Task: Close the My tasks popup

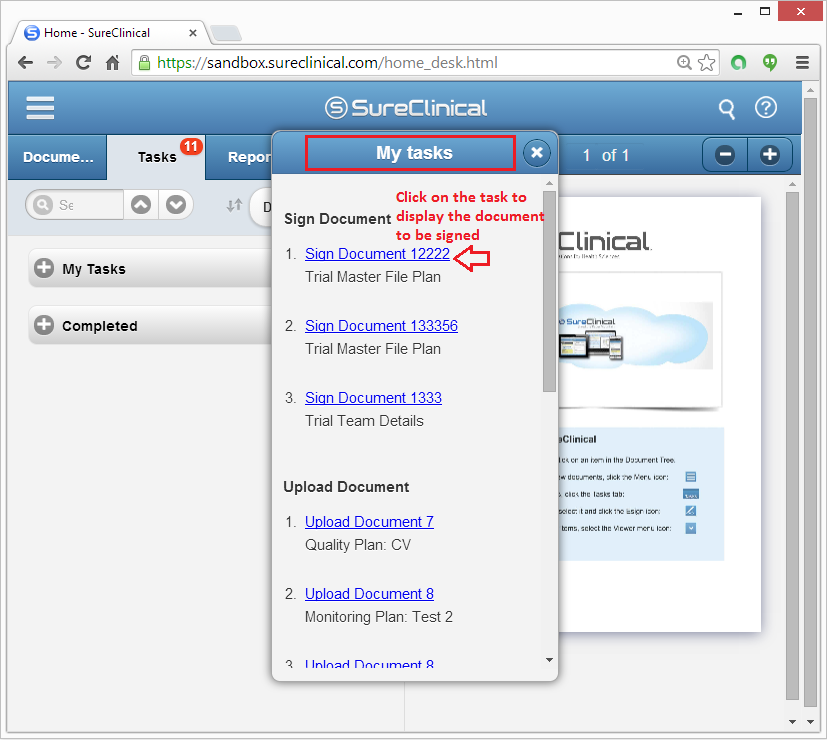Action: pyautogui.click(x=537, y=153)
